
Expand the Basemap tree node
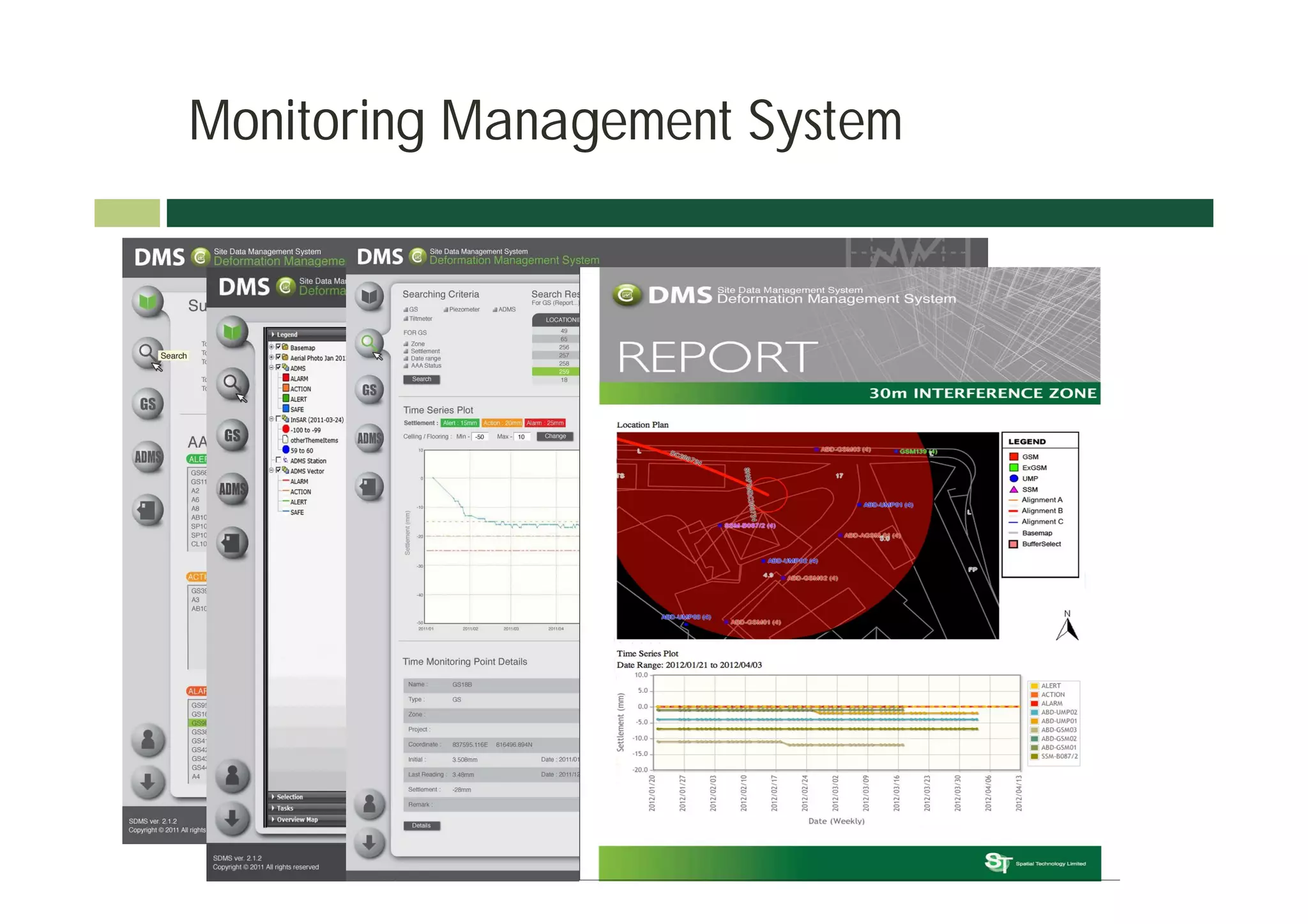click(x=271, y=347)
